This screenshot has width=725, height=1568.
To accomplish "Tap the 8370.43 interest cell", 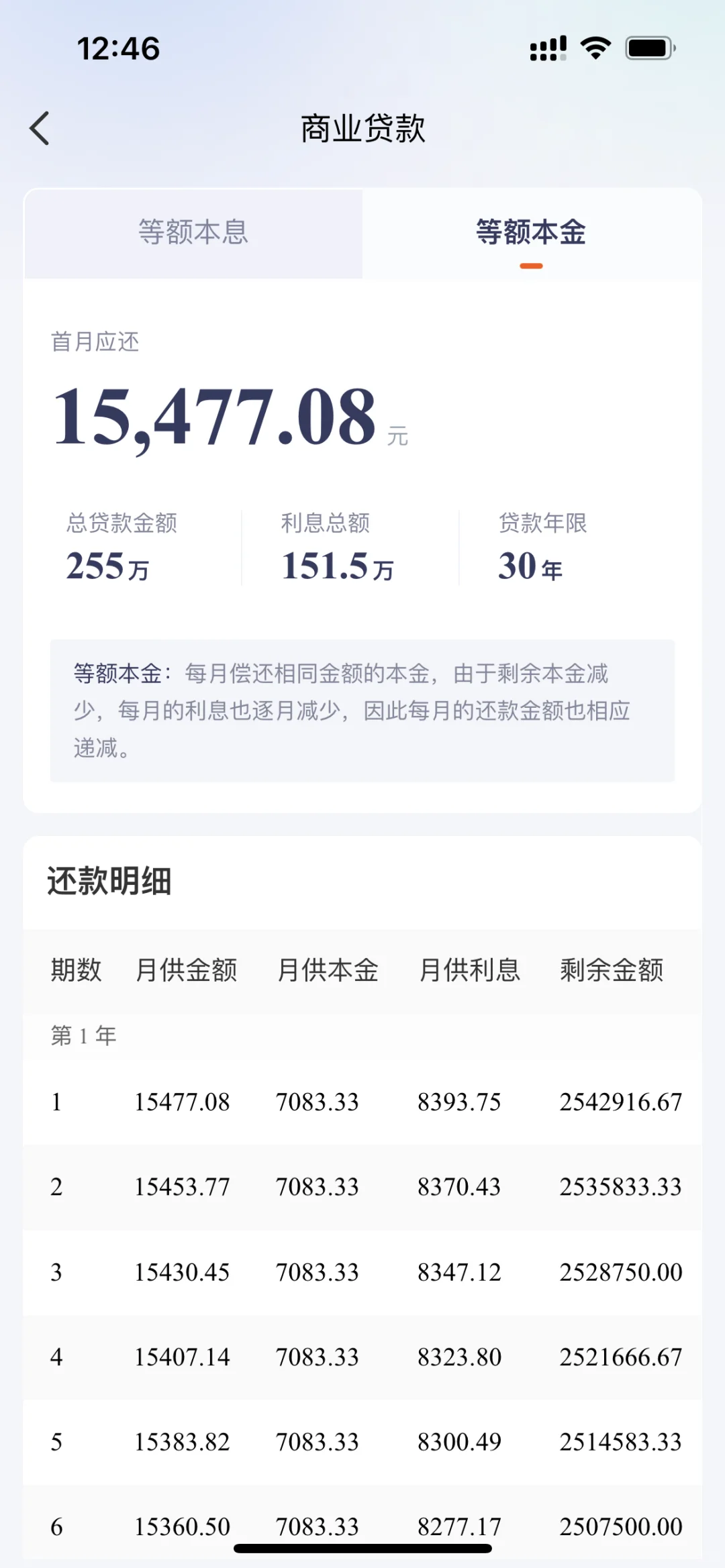I will 459,1187.
